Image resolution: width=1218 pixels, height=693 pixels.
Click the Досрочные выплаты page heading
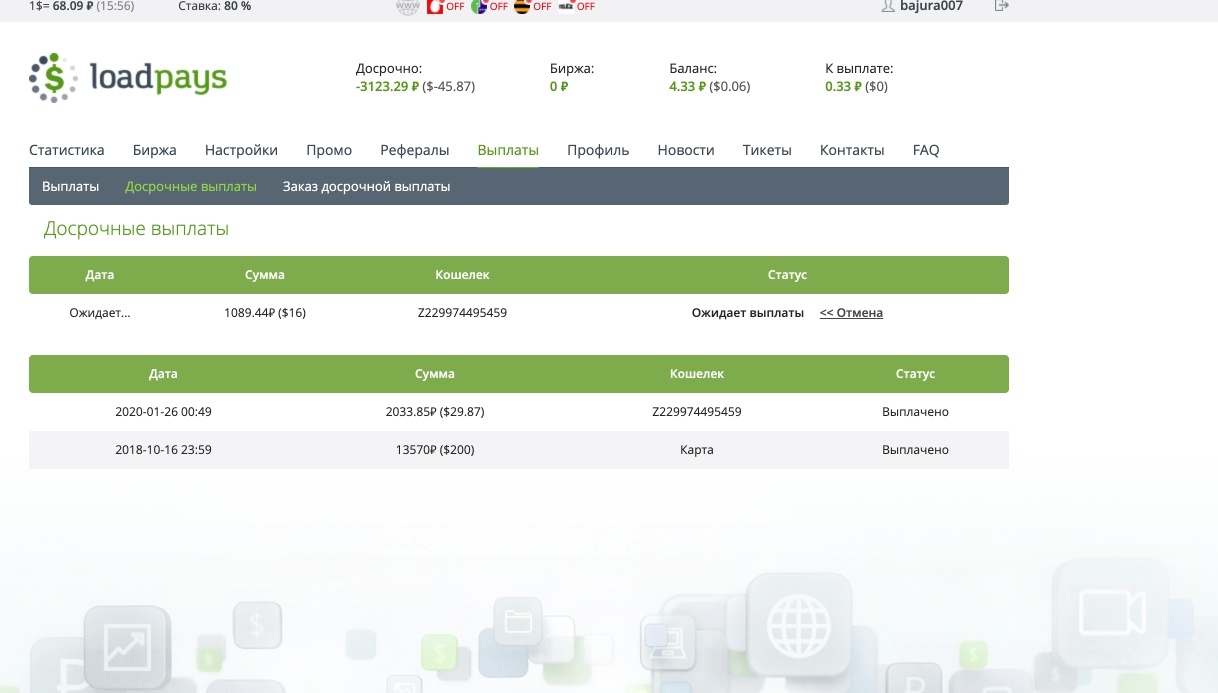click(136, 229)
